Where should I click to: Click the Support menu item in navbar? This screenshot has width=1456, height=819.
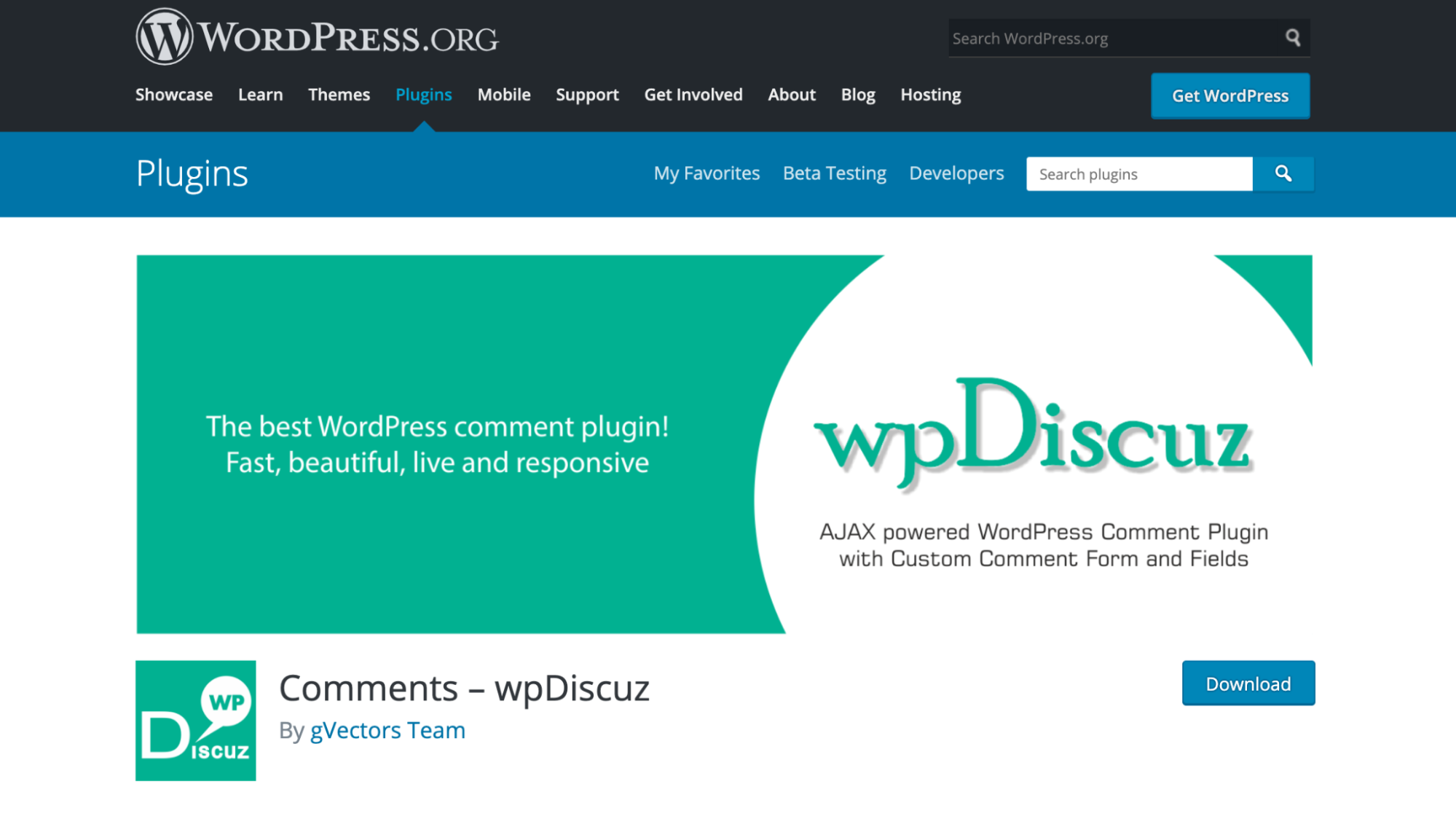[x=587, y=93]
